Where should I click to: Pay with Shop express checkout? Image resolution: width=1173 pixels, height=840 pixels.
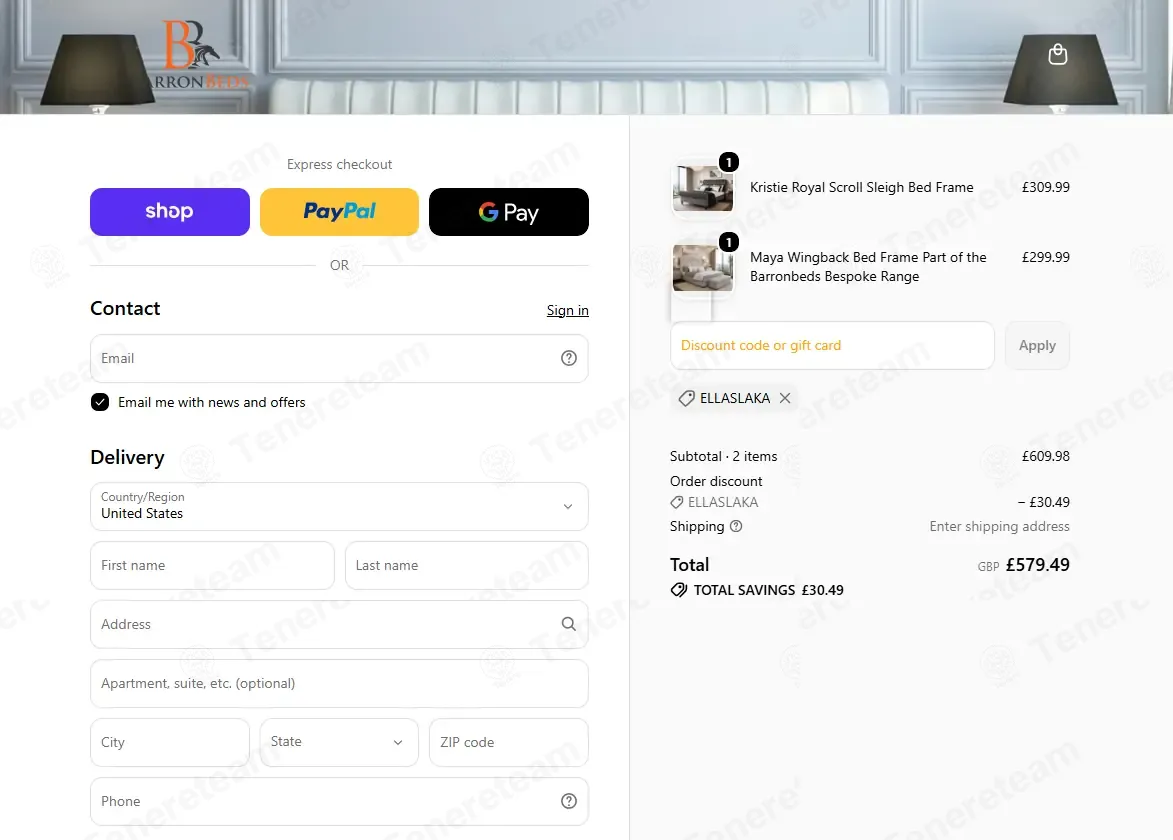170,212
